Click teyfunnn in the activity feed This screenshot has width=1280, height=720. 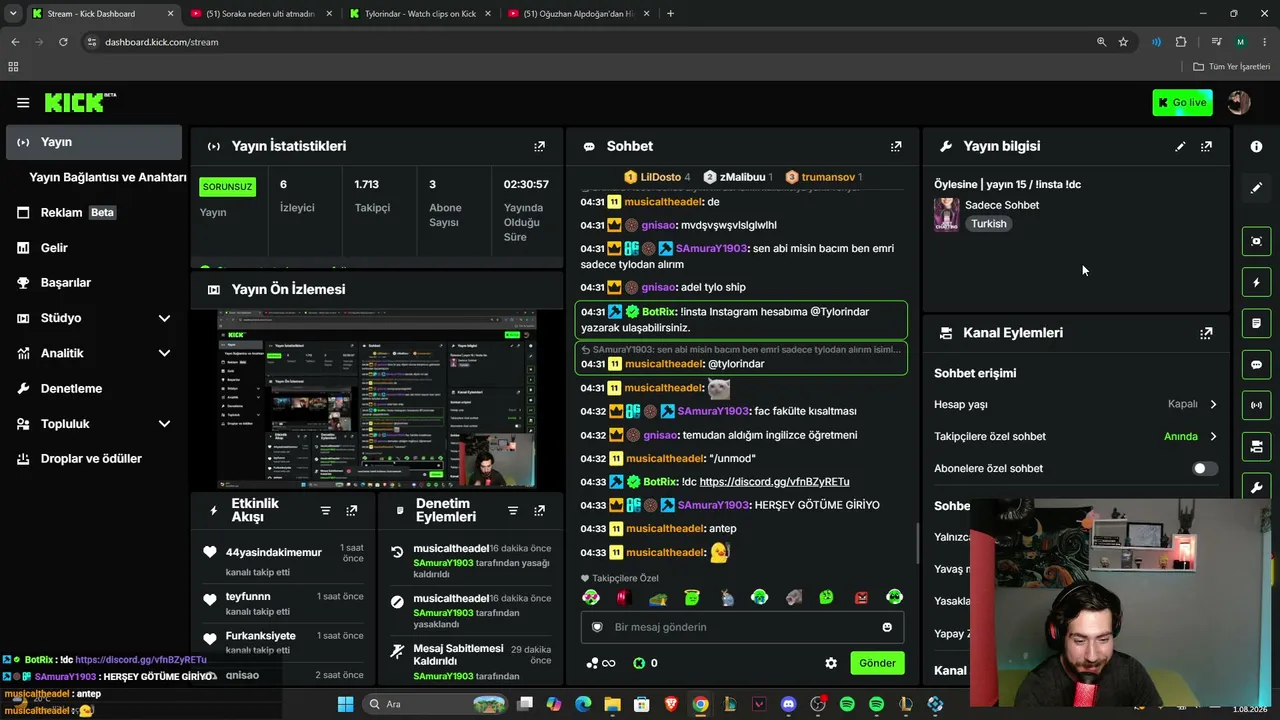pos(248,597)
